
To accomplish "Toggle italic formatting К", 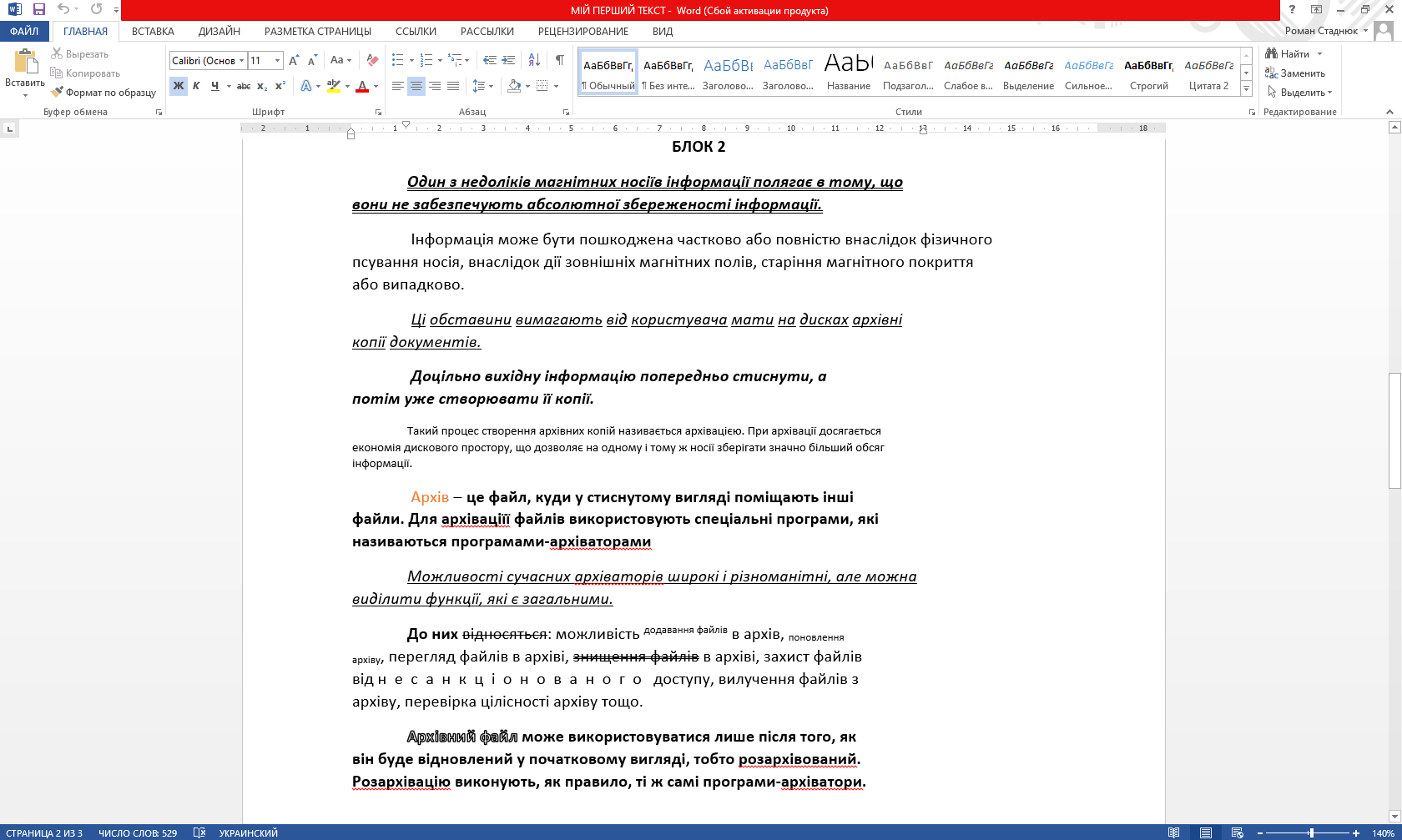I will pos(197,86).
